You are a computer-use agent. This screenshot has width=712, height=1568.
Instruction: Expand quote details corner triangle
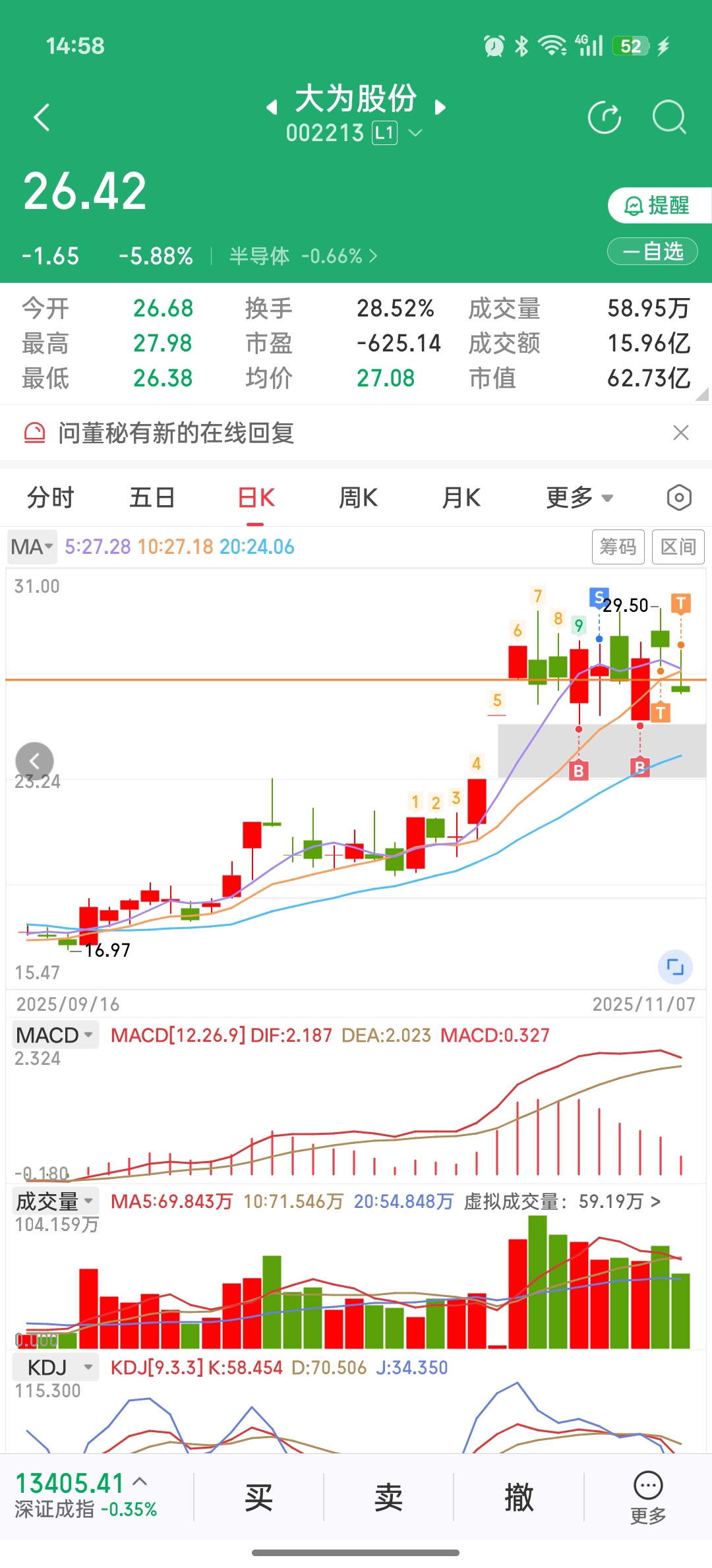tap(703, 394)
